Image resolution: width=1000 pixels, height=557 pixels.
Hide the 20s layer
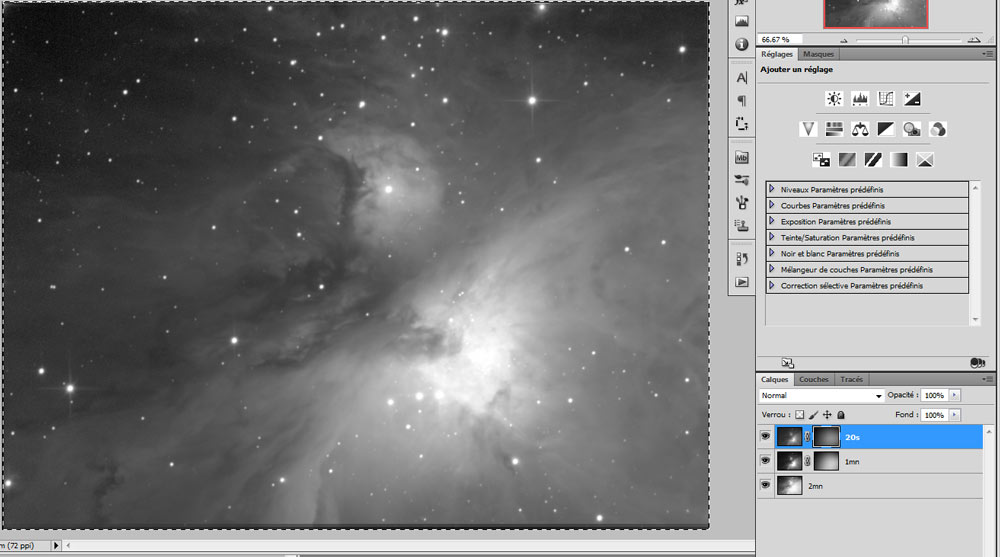(x=765, y=436)
